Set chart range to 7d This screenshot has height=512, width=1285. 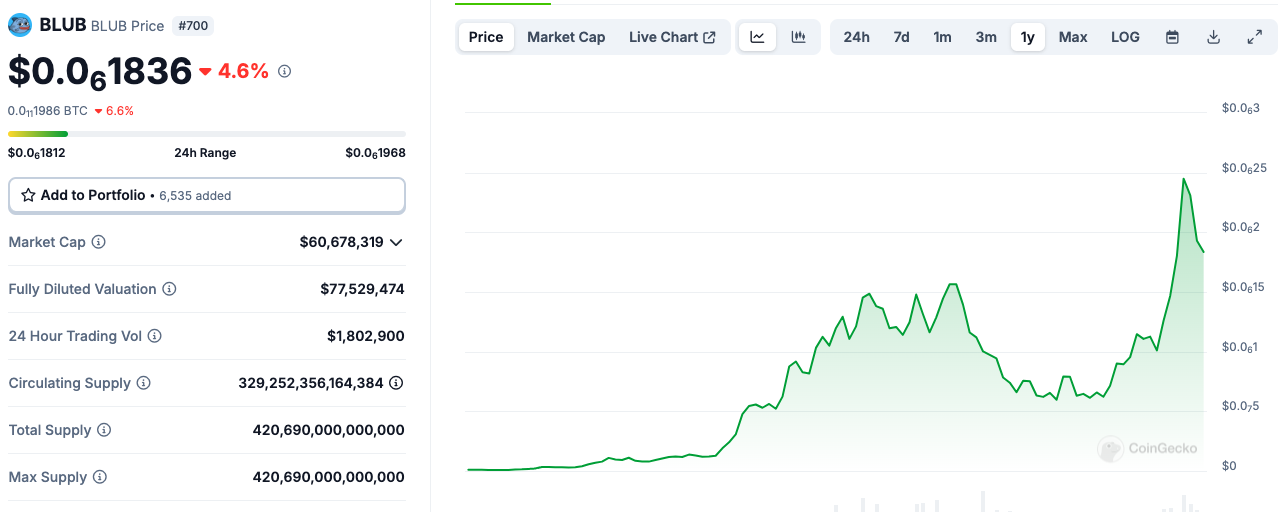click(901, 37)
